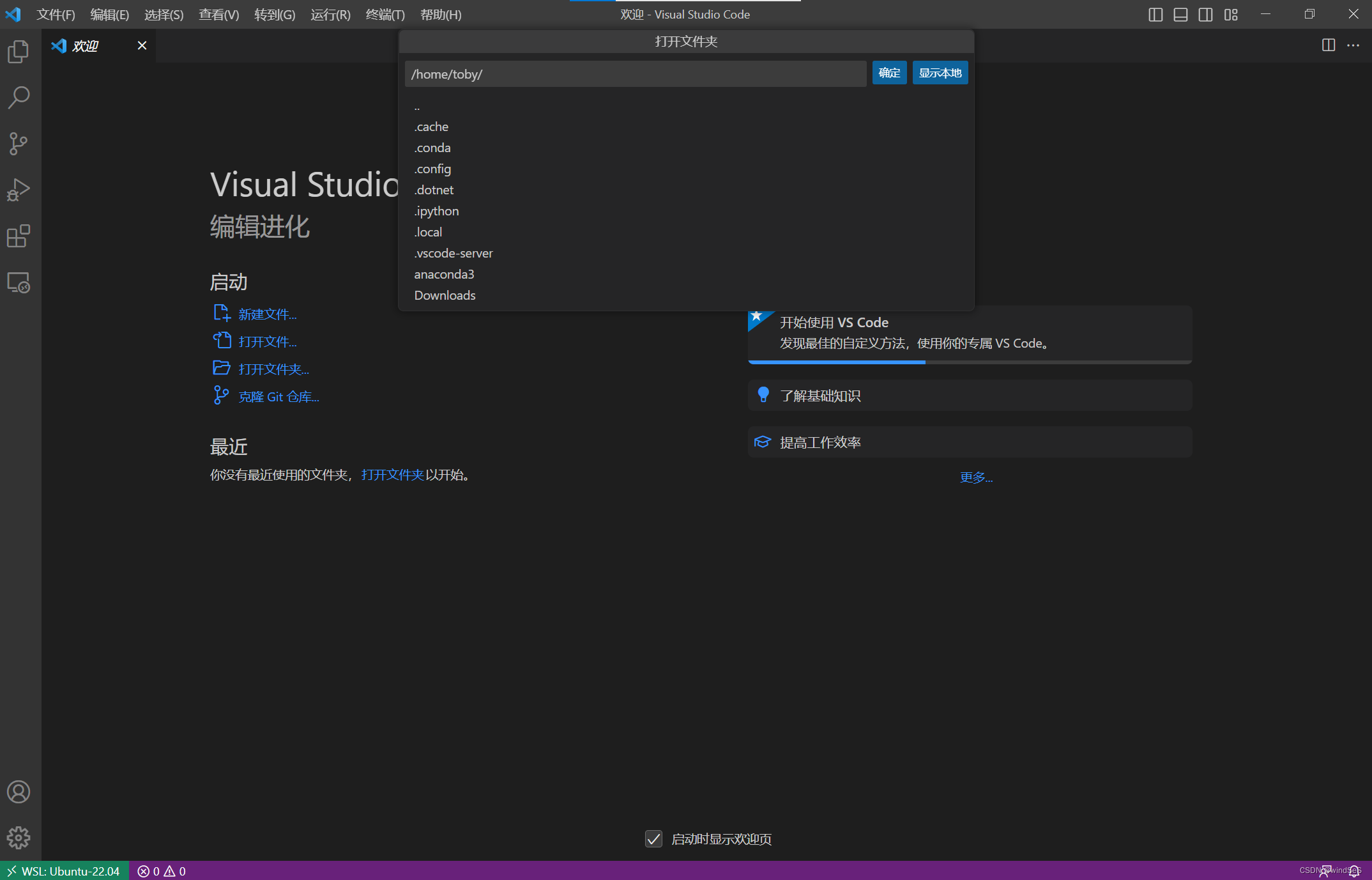Click the 克隆 Git 仓库... link
The height and width of the screenshot is (880, 1372).
click(x=279, y=396)
